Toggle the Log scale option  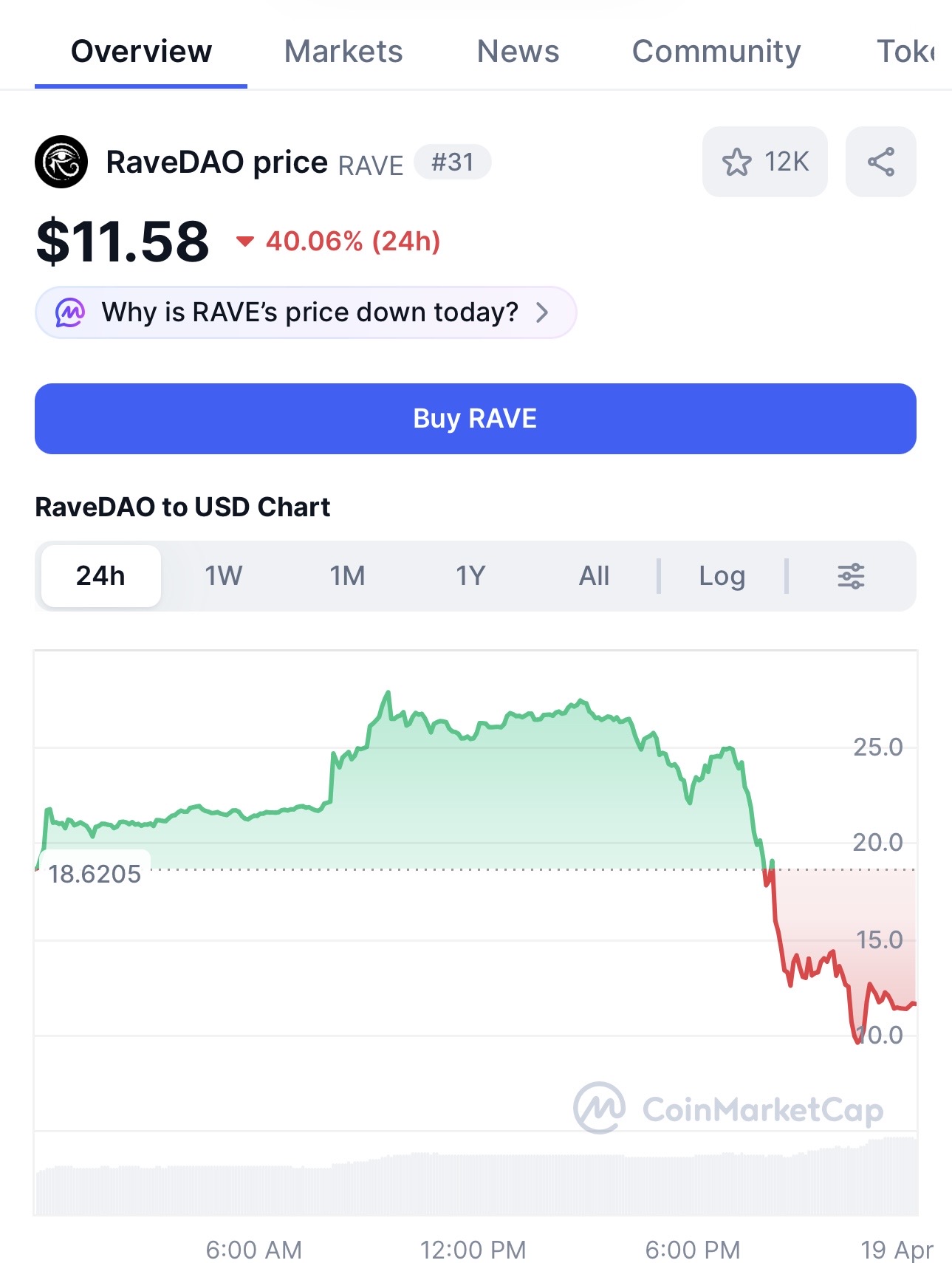pos(722,575)
